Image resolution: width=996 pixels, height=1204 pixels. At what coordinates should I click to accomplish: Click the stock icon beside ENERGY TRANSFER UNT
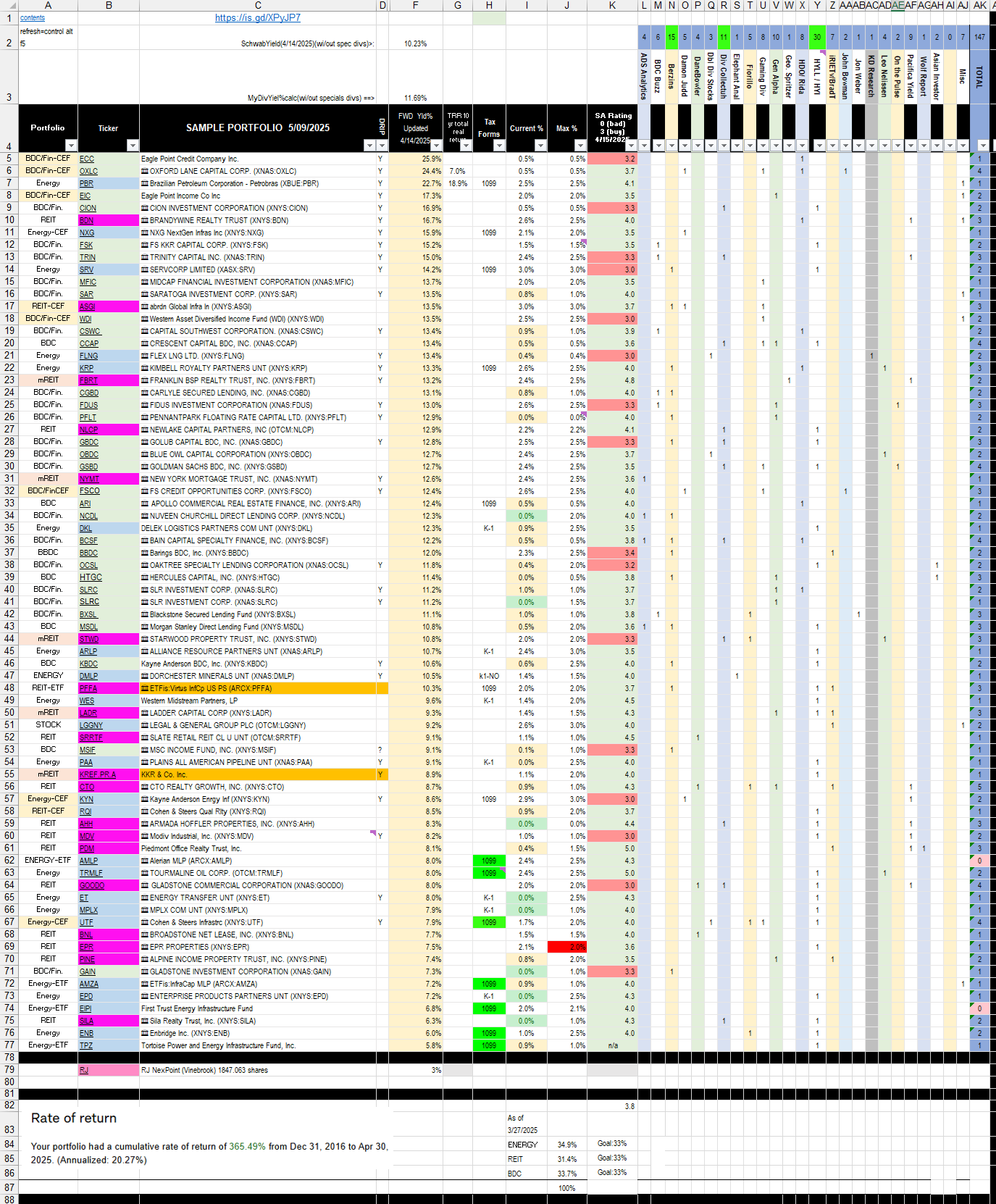point(145,898)
